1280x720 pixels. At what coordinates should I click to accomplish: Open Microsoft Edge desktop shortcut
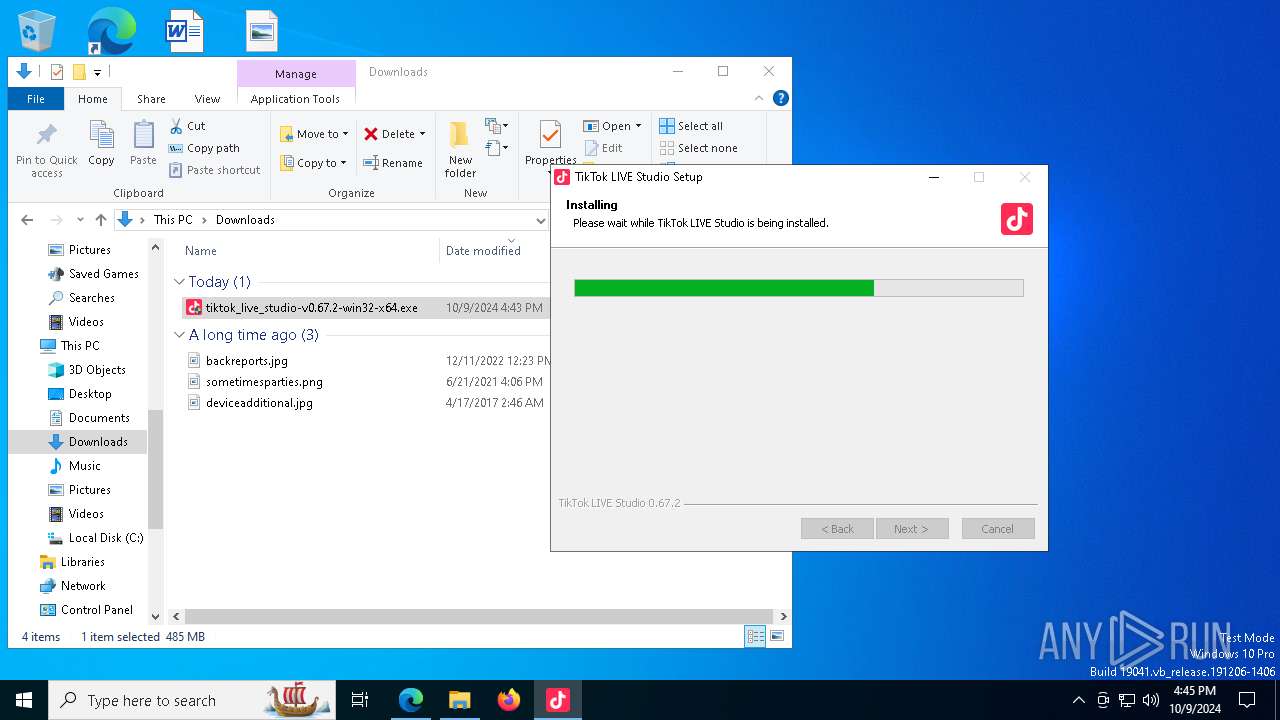tap(111, 31)
